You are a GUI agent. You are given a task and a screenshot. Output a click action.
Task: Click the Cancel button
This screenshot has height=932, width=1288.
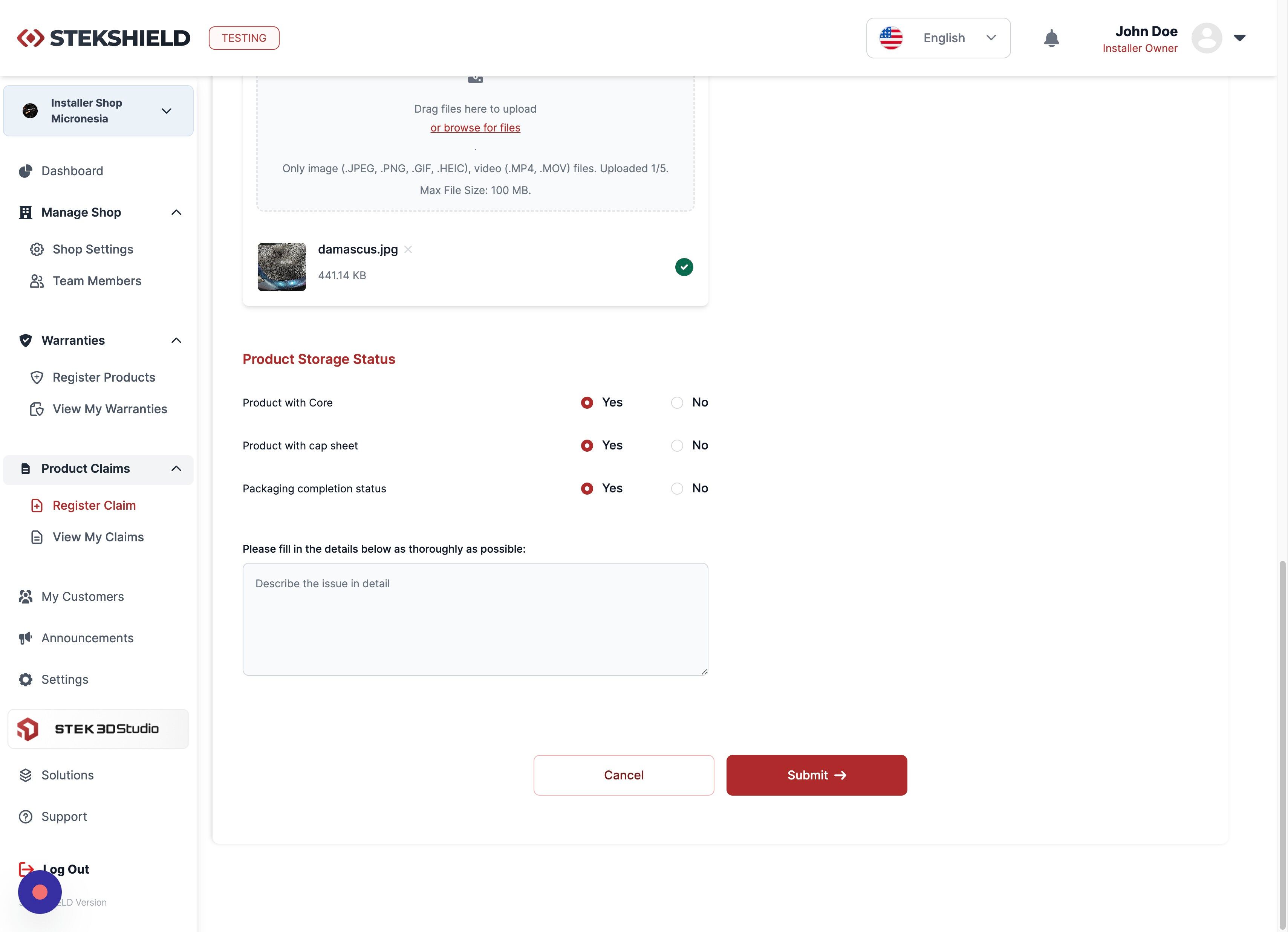624,775
